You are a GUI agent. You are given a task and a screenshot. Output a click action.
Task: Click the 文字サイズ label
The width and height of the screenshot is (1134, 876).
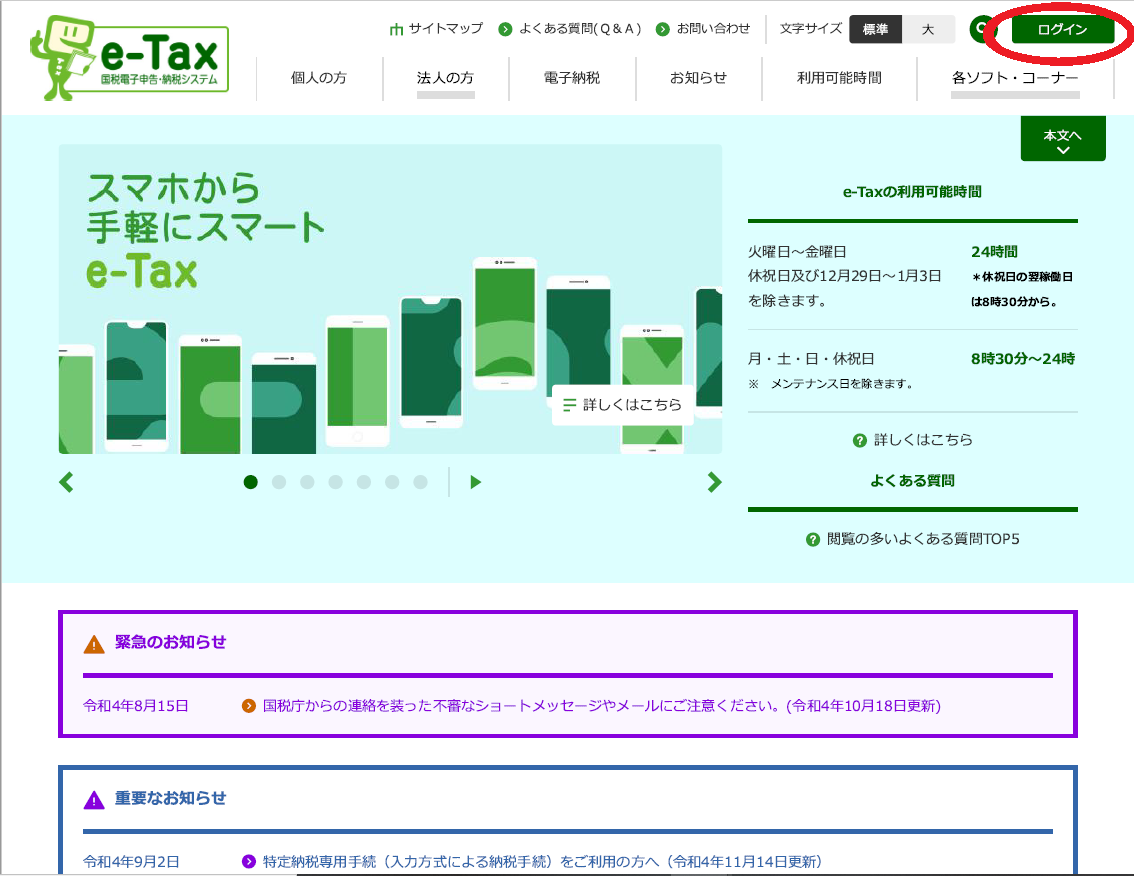(x=811, y=29)
